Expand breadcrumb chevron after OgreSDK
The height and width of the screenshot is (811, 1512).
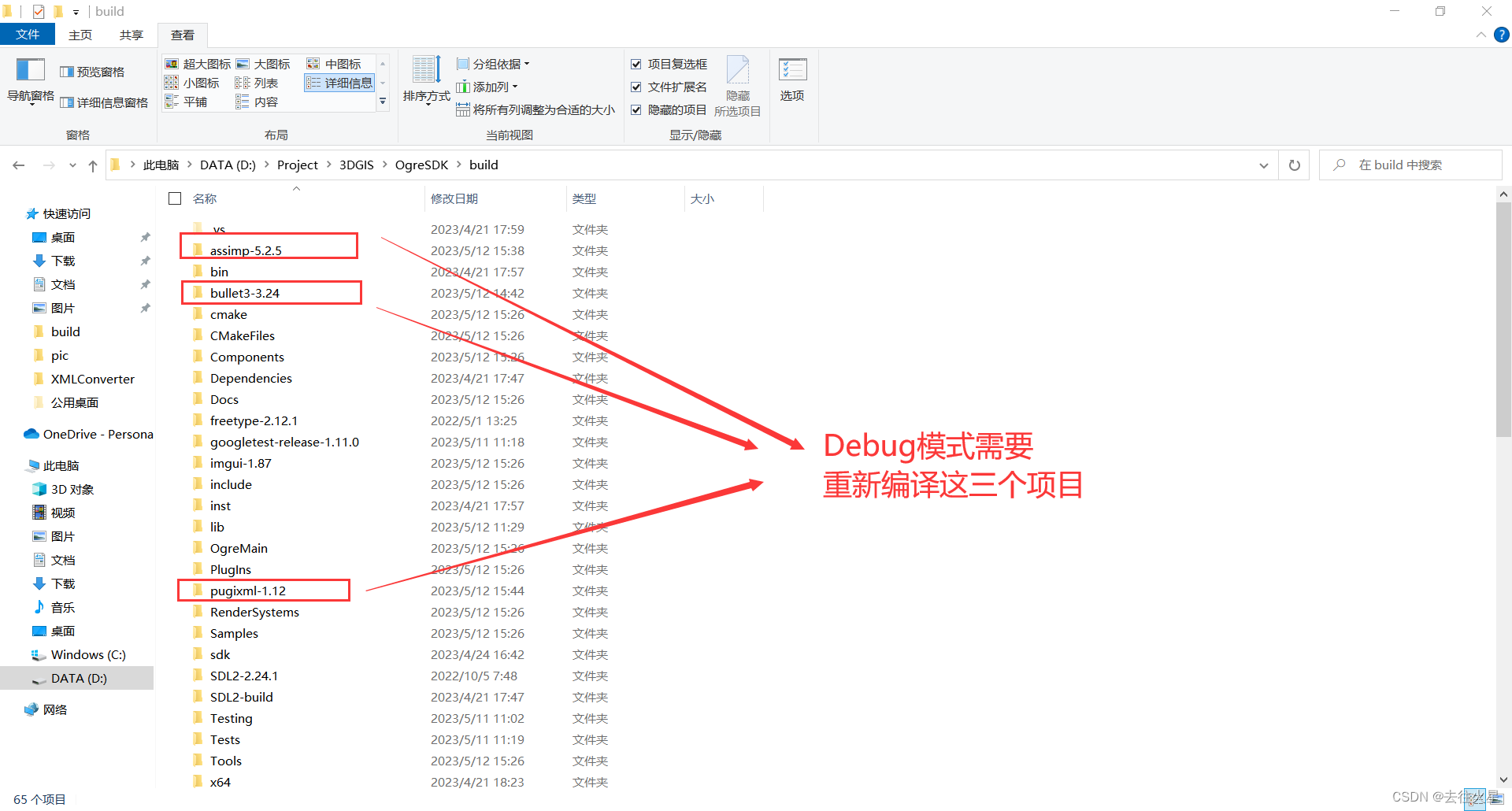[458, 165]
